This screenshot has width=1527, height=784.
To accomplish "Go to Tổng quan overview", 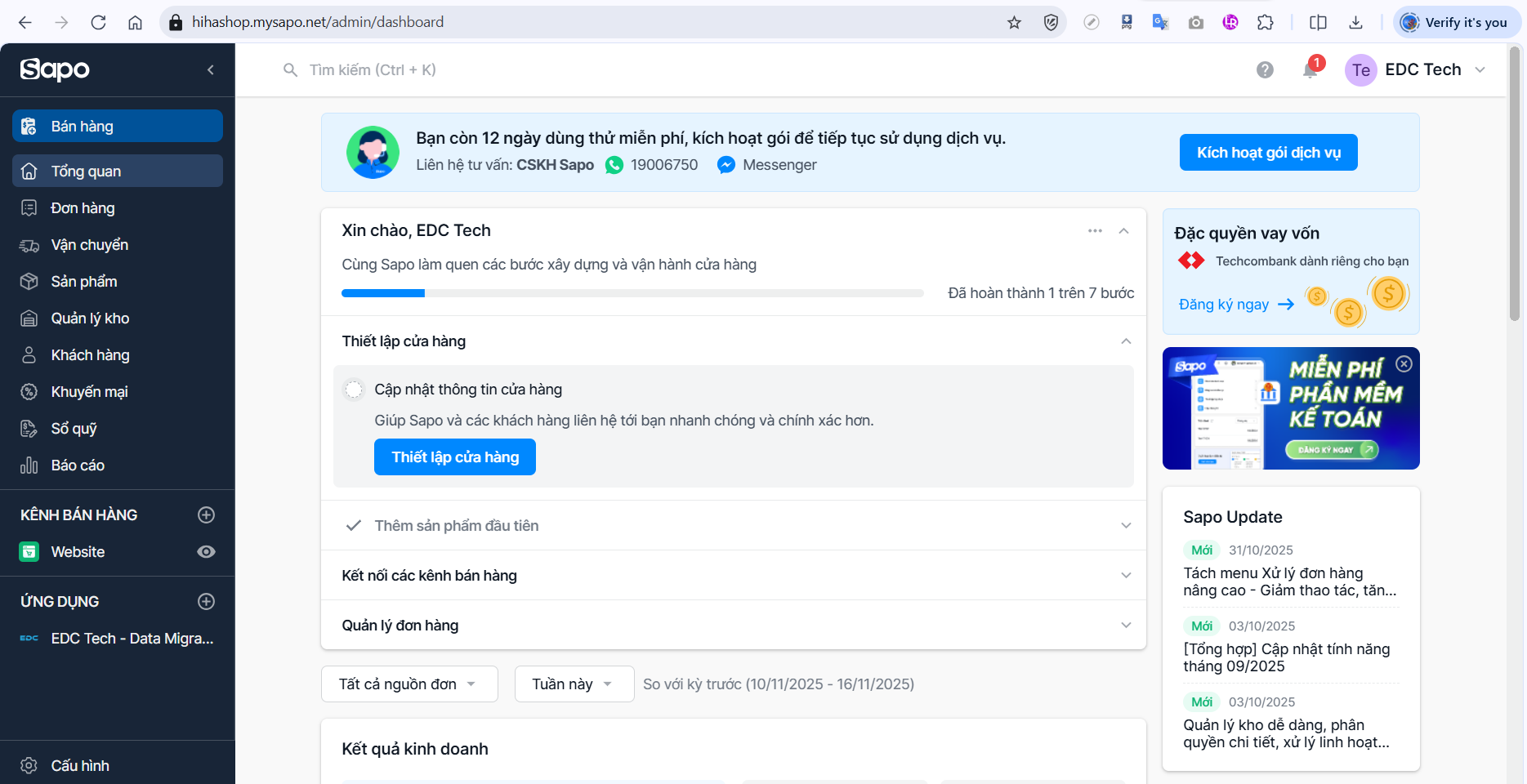I will point(118,171).
